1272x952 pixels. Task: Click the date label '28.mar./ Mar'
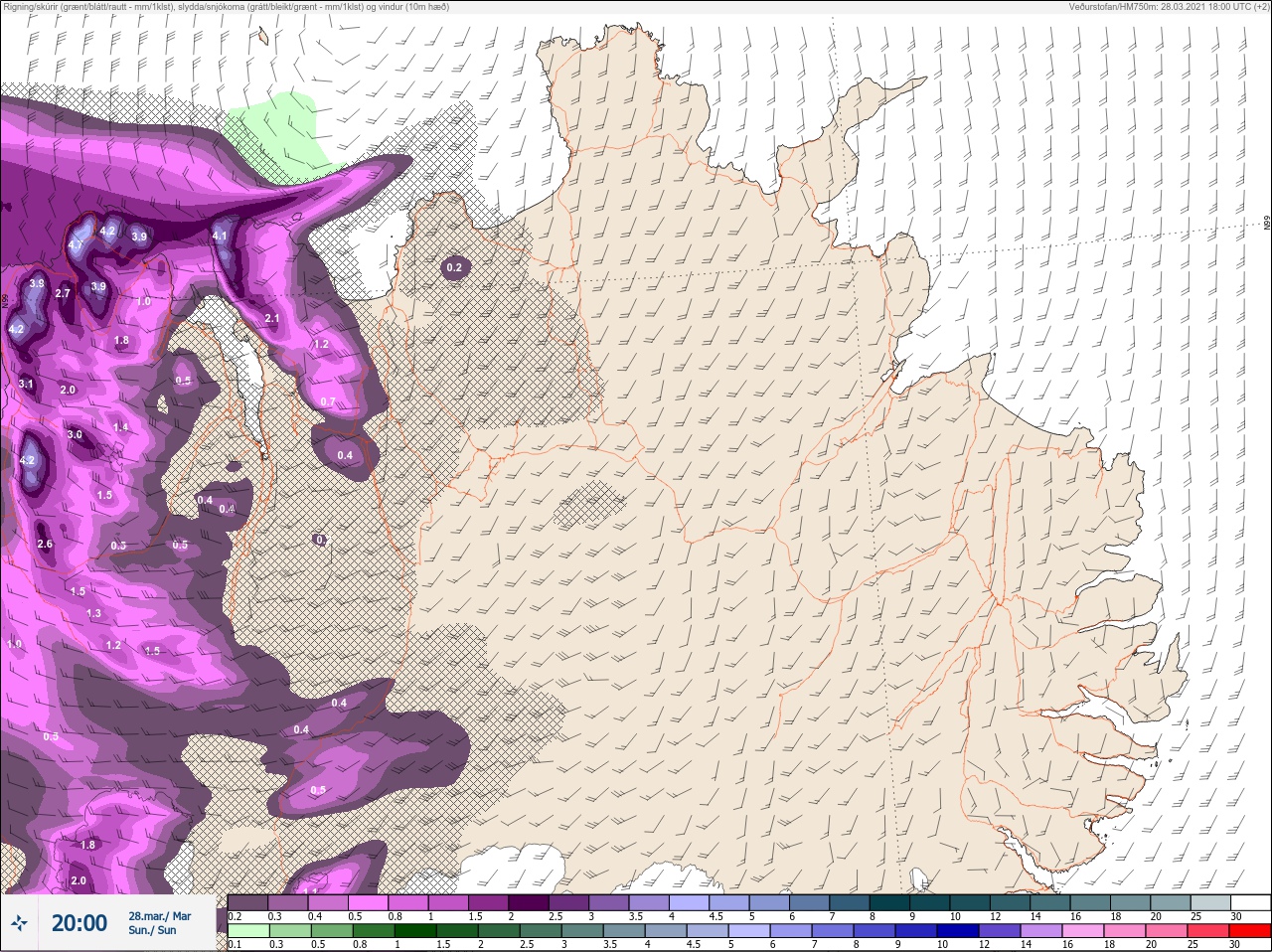(x=160, y=916)
